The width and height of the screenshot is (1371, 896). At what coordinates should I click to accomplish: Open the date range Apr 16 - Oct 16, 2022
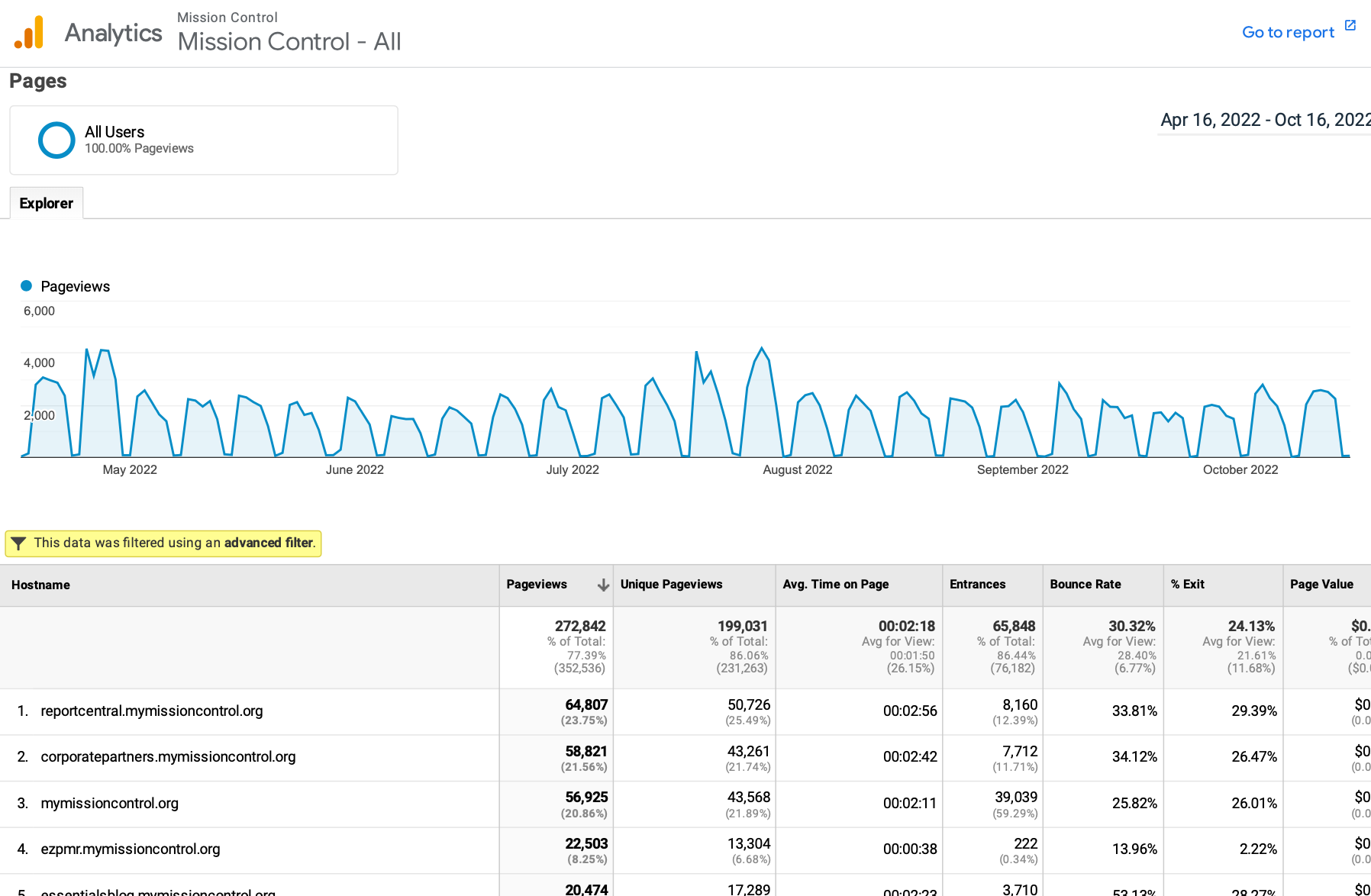(1265, 120)
